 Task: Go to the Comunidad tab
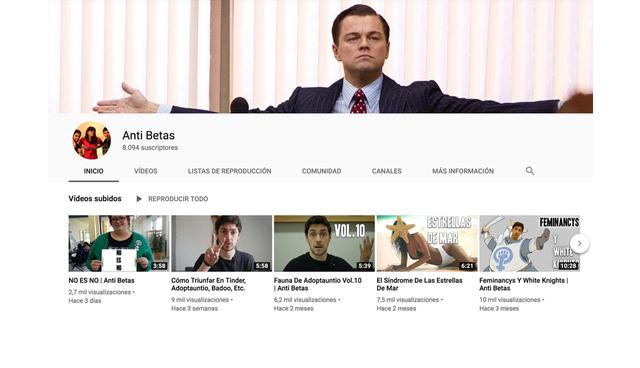click(321, 171)
